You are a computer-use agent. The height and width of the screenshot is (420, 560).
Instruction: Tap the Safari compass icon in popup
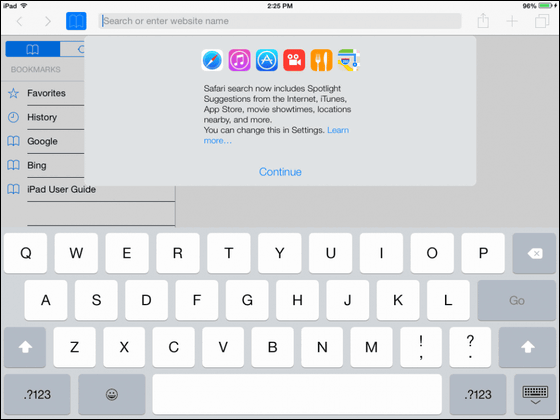(x=212, y=60)
